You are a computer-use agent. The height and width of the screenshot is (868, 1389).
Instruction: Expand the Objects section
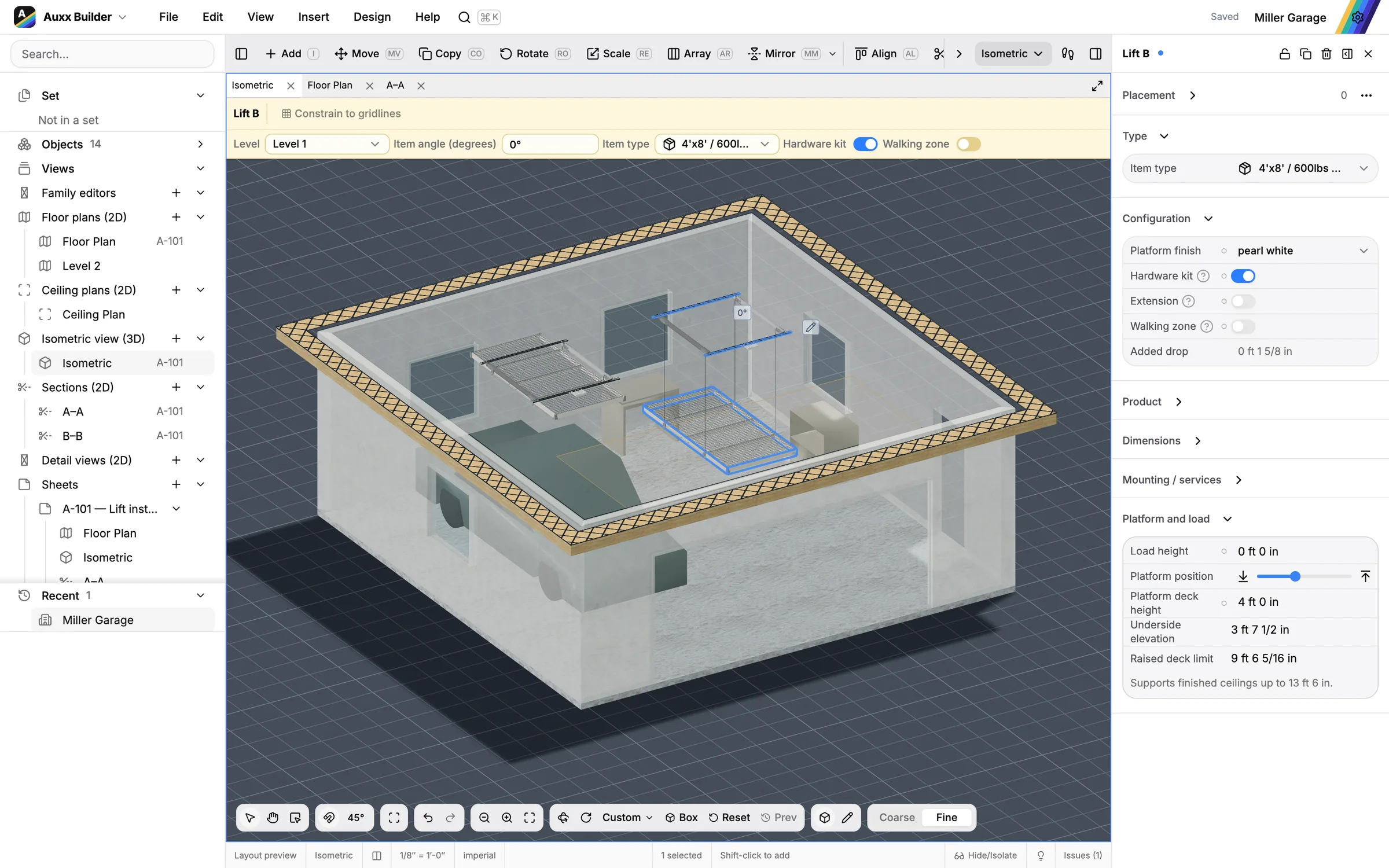200,144
